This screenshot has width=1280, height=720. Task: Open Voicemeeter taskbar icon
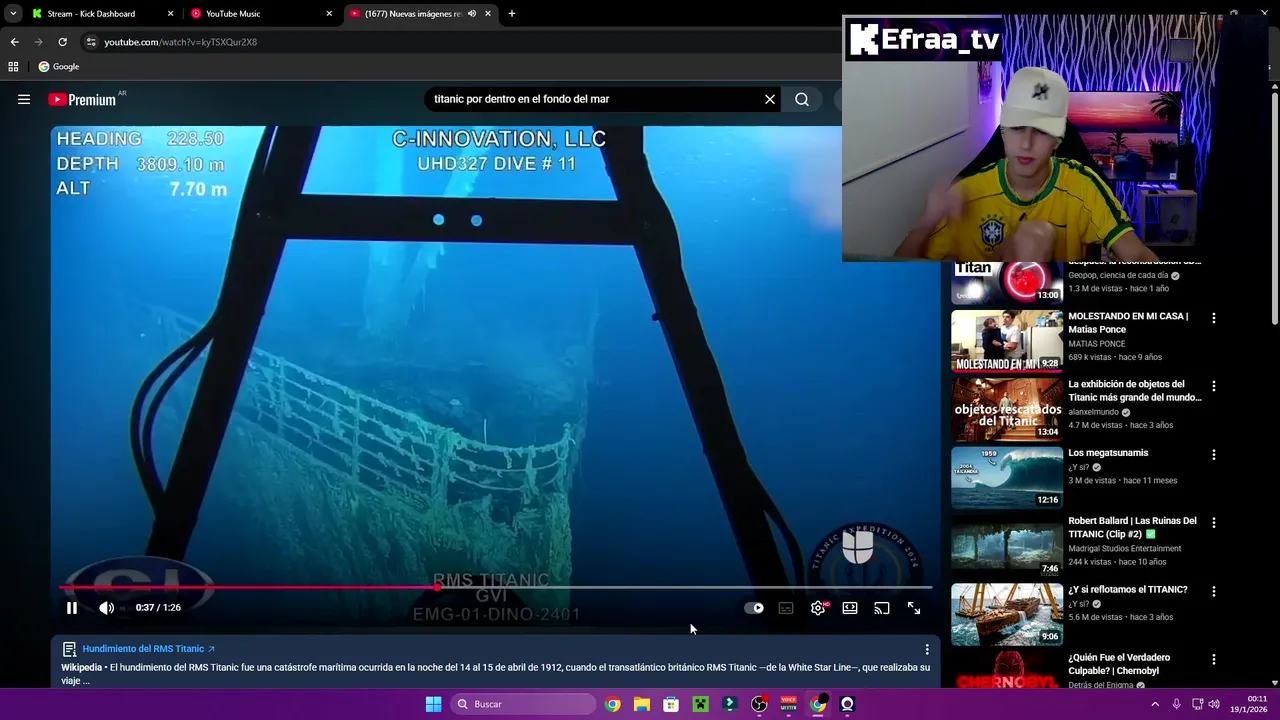[x=788, y=704]
